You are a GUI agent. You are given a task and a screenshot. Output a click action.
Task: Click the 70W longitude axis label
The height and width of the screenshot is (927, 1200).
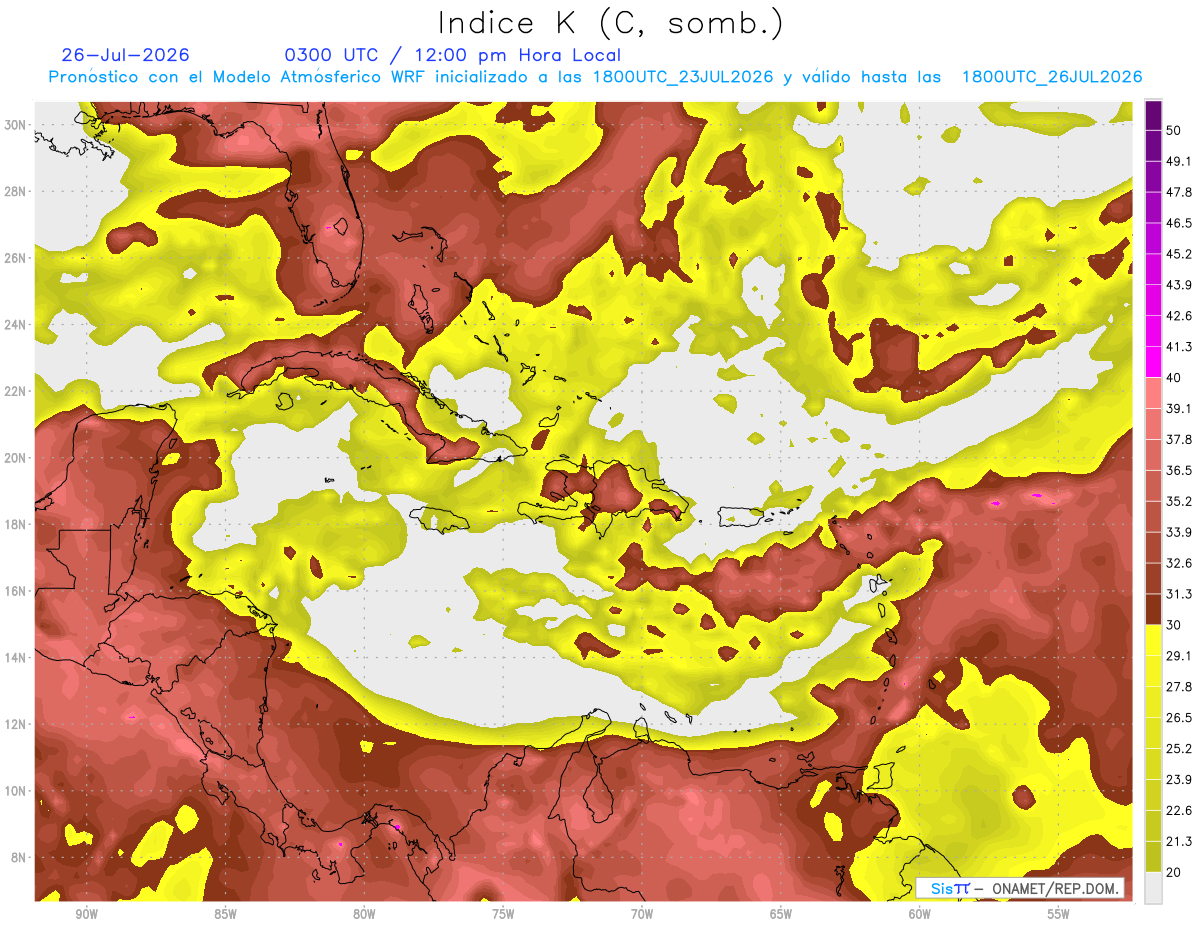point(642,915)
